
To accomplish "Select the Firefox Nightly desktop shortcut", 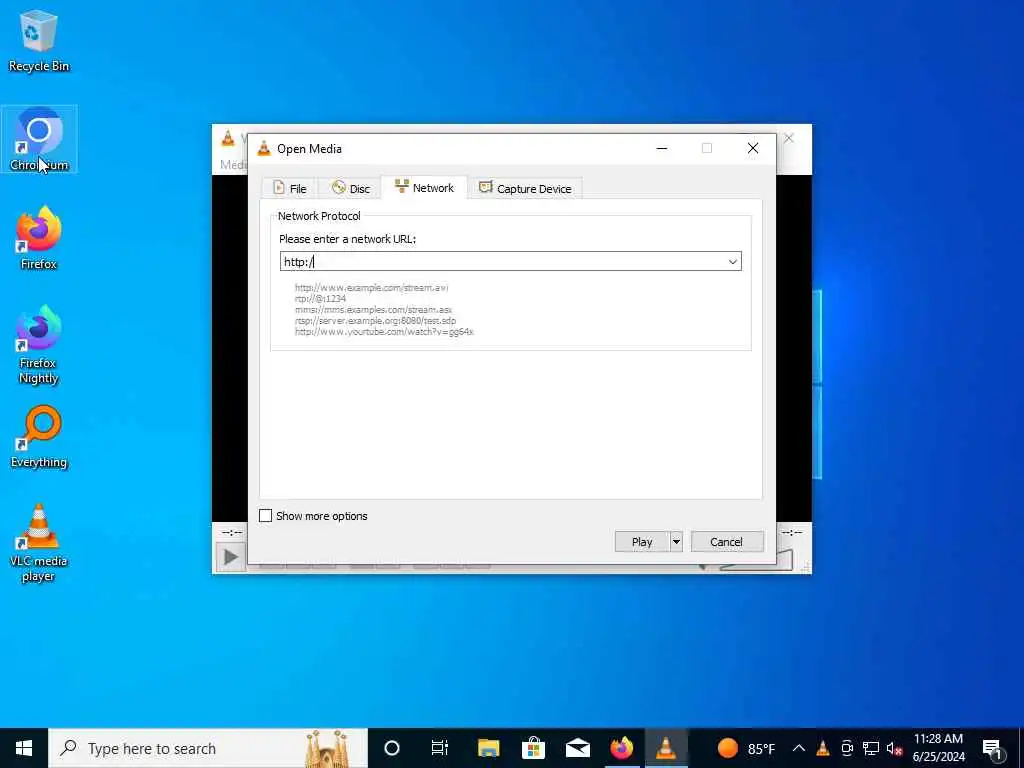I will (39, 345).
